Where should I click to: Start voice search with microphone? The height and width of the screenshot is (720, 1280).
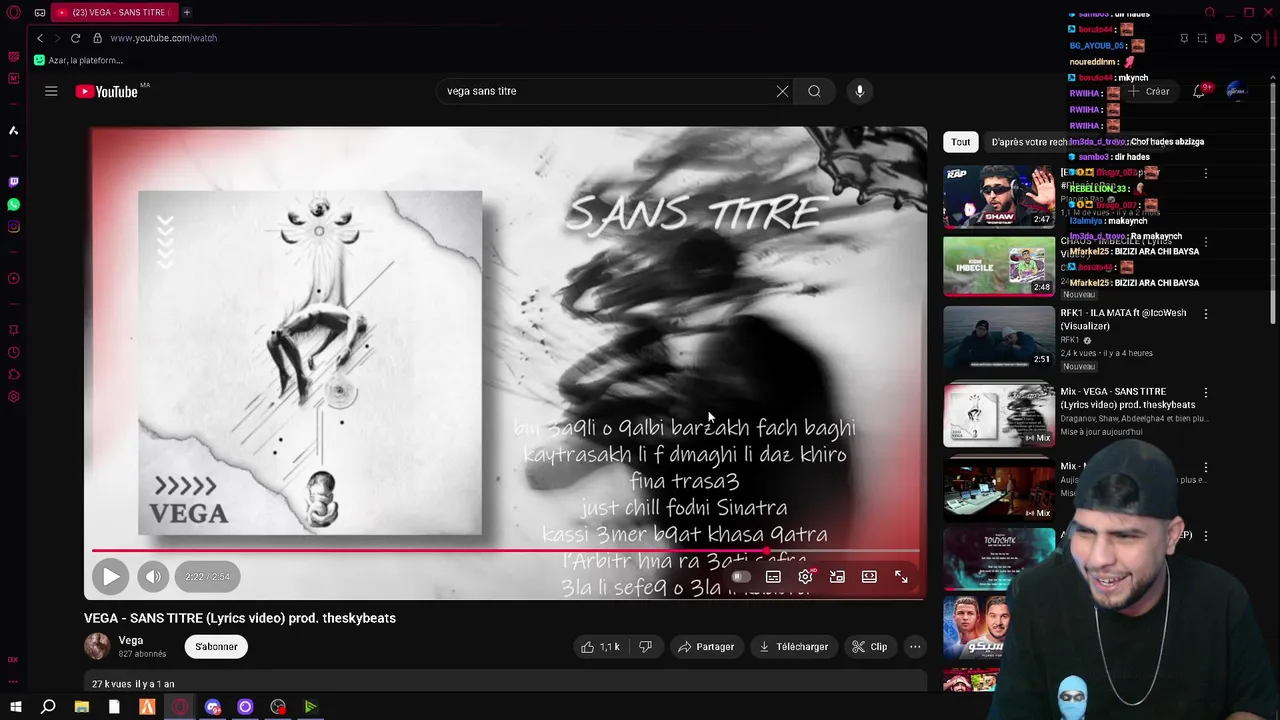click(x=860, y=91)
